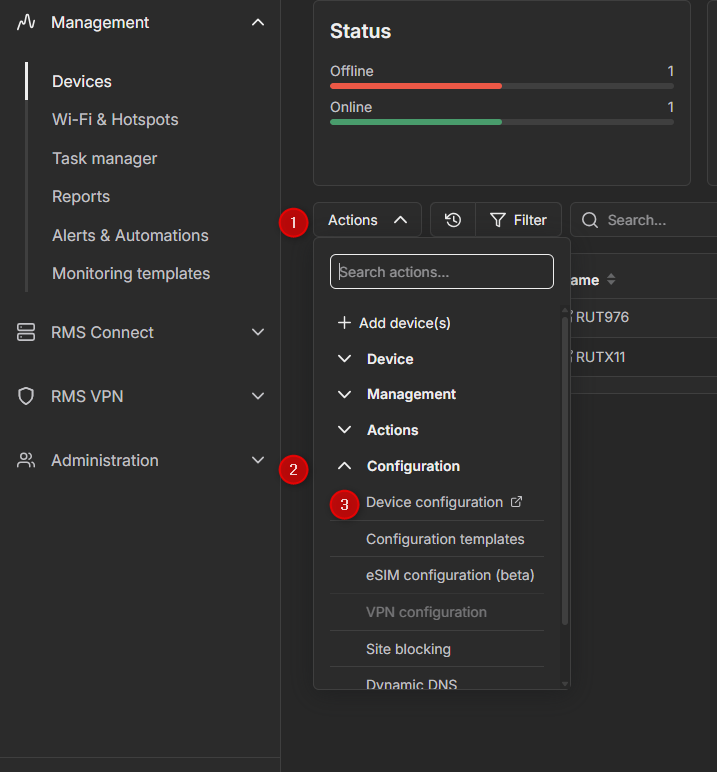Select Site blocking from actions list
Image resolution: width=717 pixels, height=772 pixels.
[x=408, y=649]
